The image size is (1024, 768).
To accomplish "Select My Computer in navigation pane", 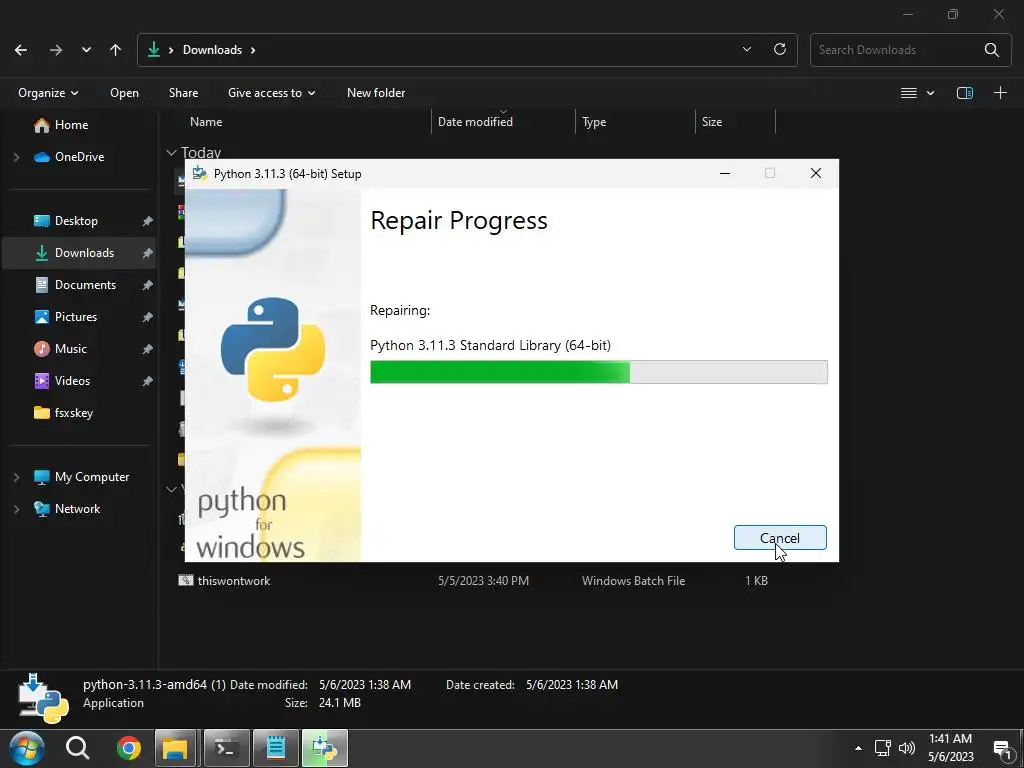I will [x=91, y=477].
